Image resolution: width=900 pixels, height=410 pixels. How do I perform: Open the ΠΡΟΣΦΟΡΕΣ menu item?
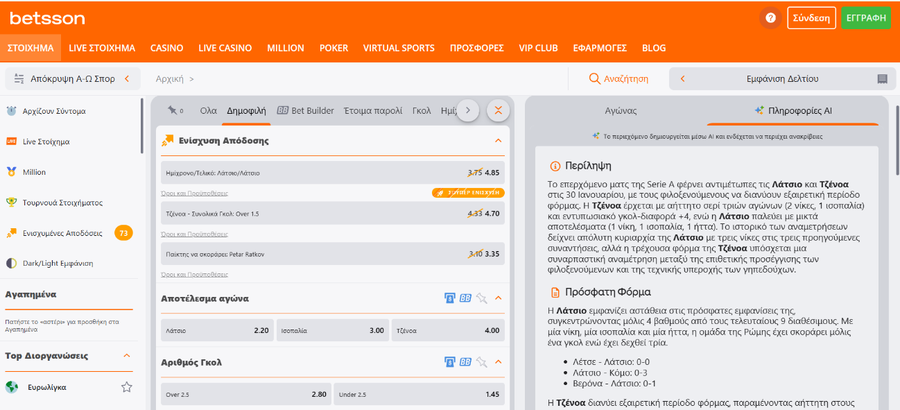(476, 48)
